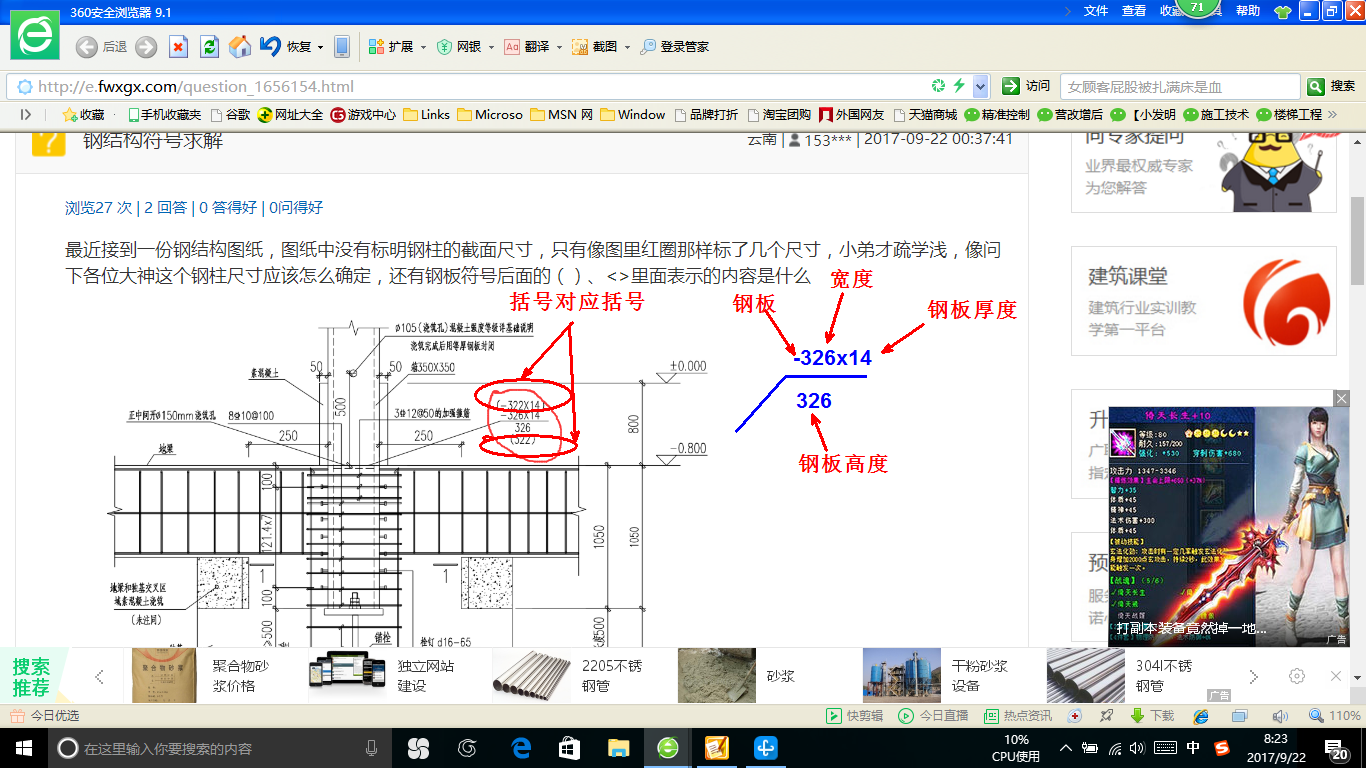The height and width of the screenshot is (768, 1366).
Task: Toggle the bookmarks sidebar arrow icon
Action: (x=26, y=115)
